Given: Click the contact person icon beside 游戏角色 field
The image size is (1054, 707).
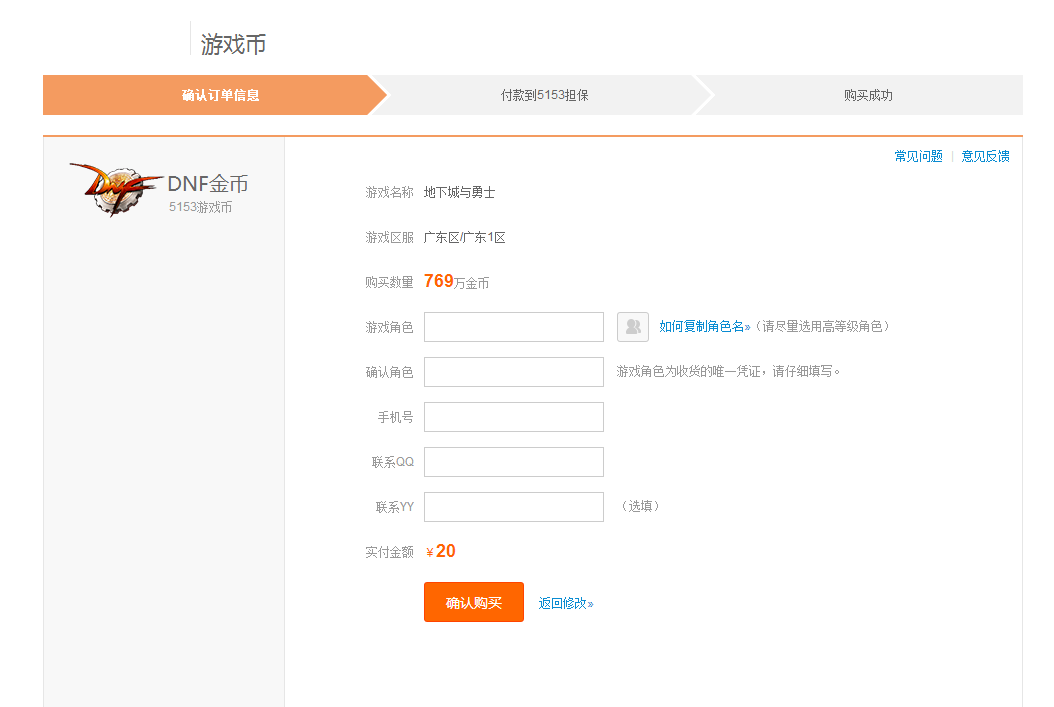Looking at the screenshot, I should point(632,327).
